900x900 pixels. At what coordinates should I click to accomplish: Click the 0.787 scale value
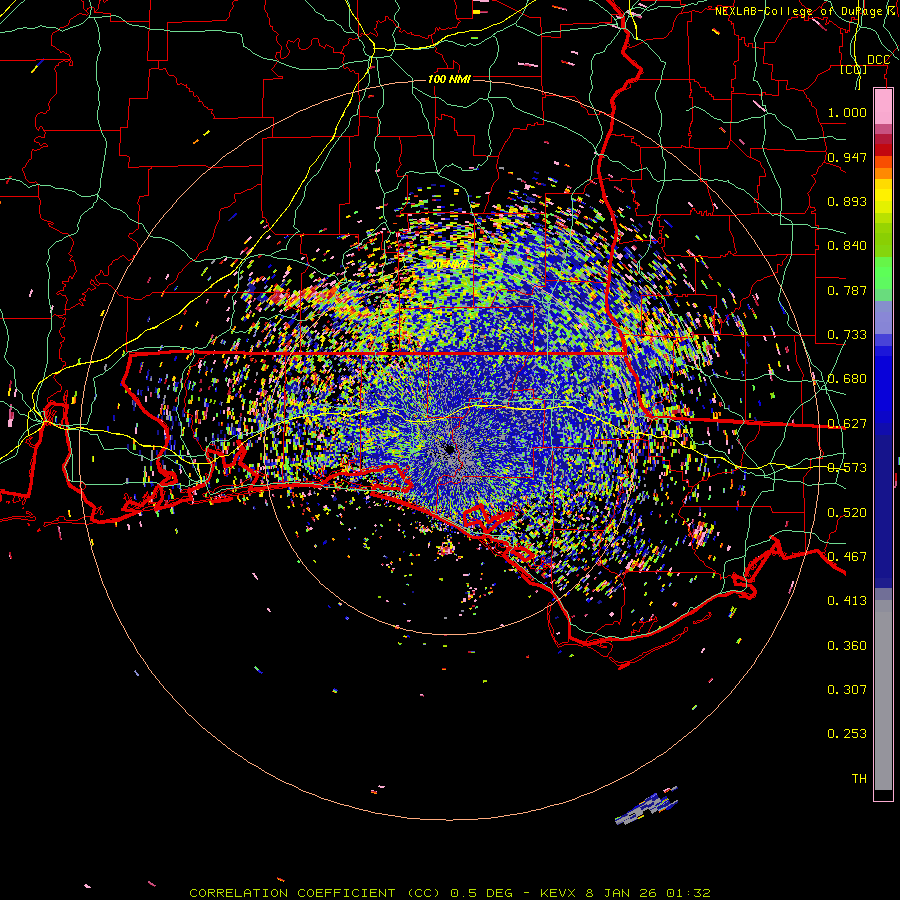click(x=847, y=290)
